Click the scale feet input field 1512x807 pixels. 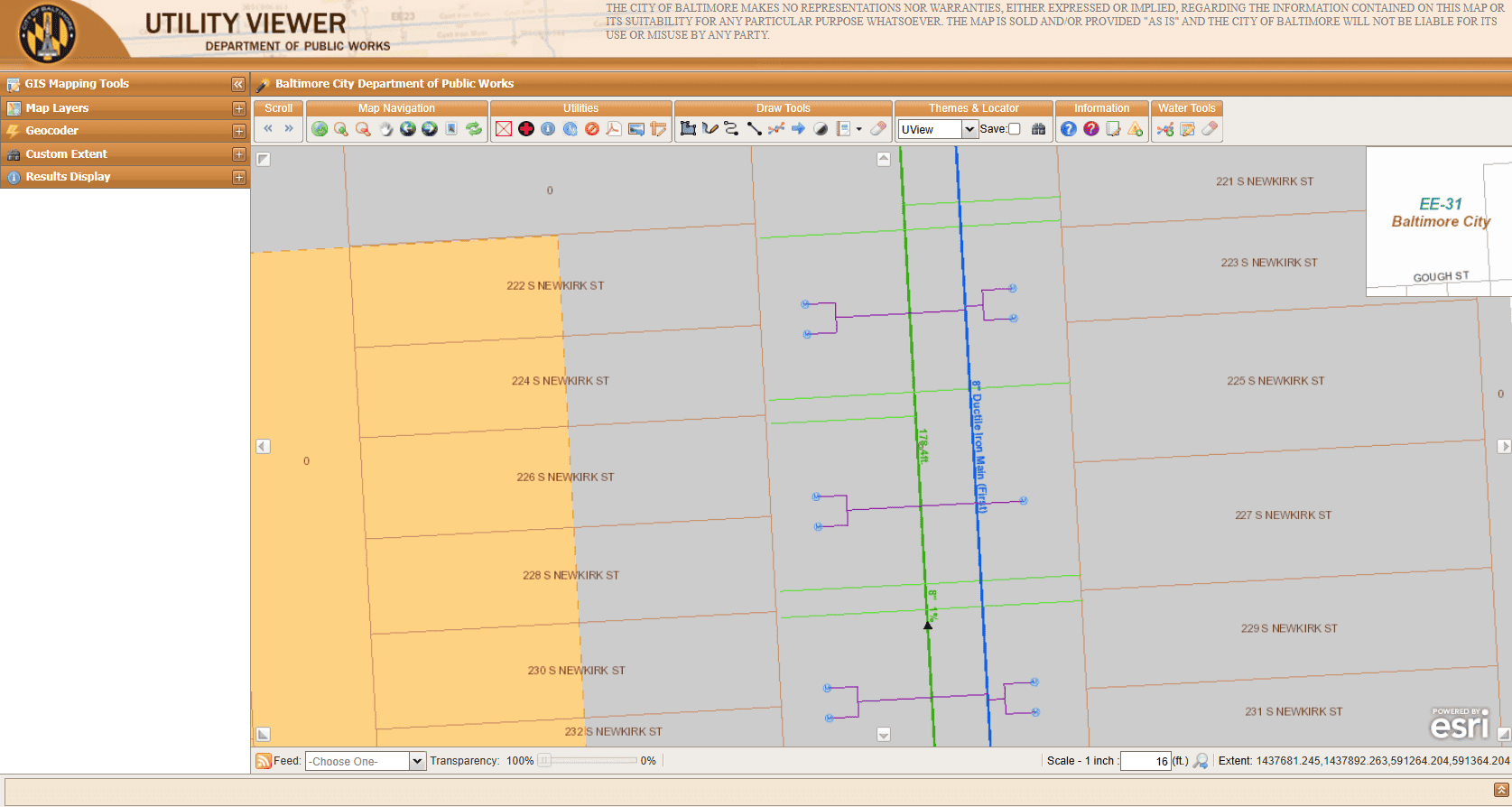click(1146, 761)
